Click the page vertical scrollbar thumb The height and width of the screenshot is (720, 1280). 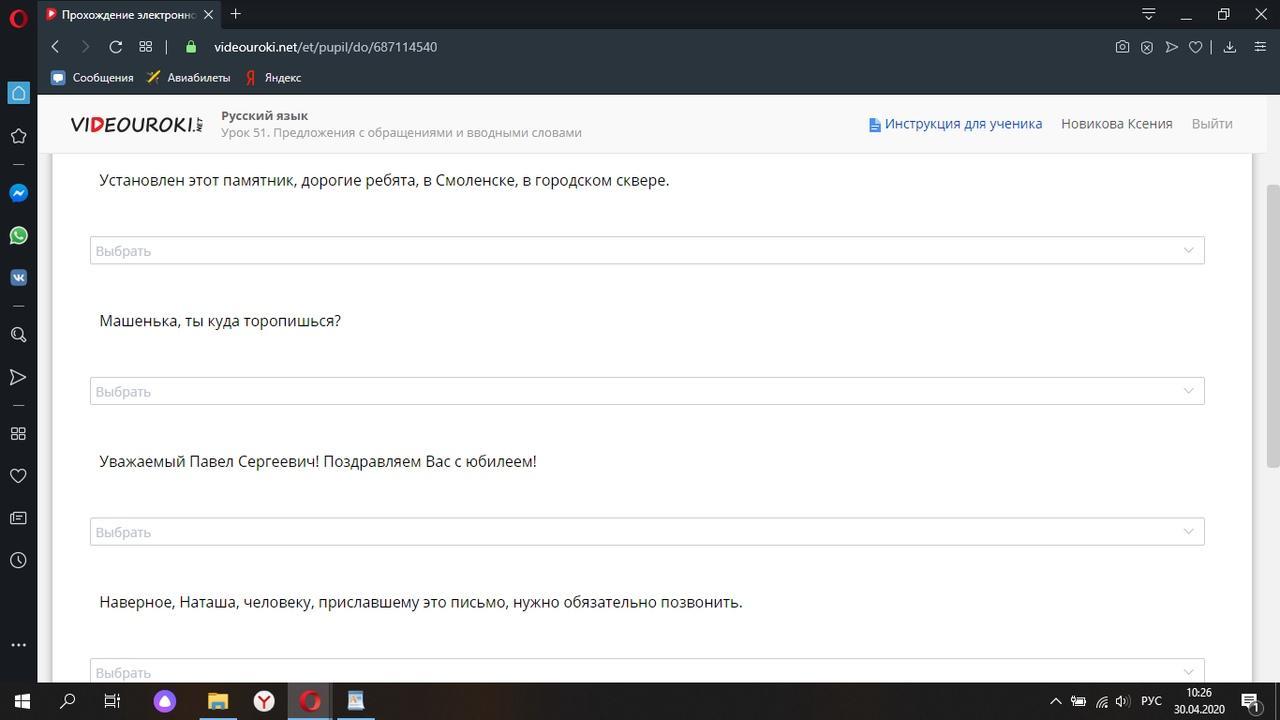[1273, 325]
